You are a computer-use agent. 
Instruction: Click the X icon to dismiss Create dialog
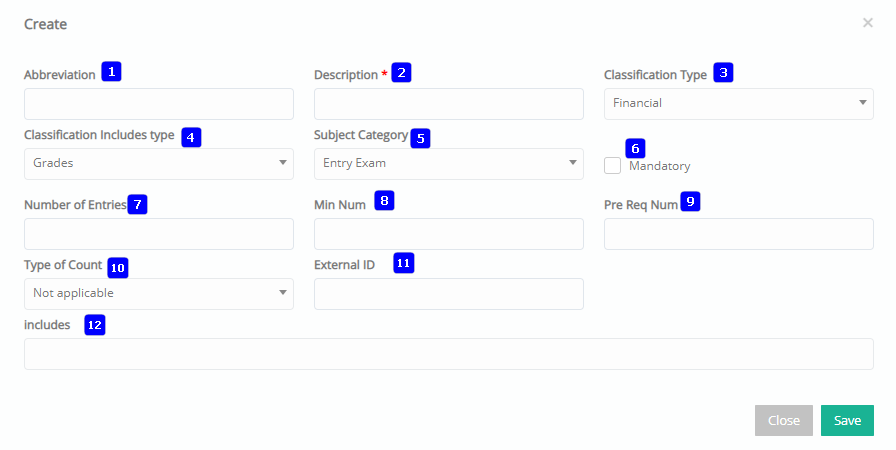point(867,23)
